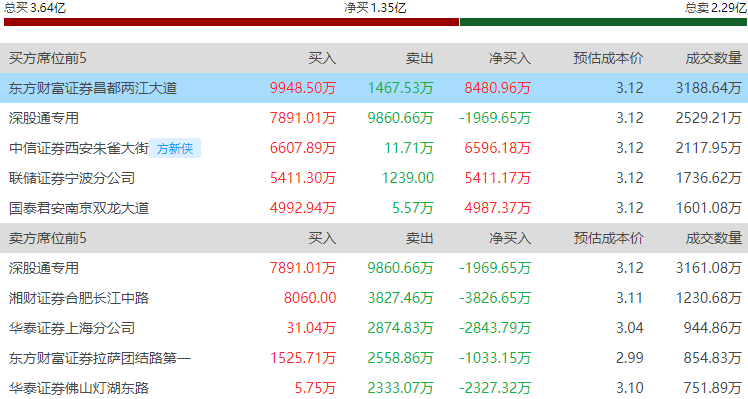Viewport: 748px width, 399px height.
Task: Click 预估成本价 header in buyer section
Action: coord(608,58)
